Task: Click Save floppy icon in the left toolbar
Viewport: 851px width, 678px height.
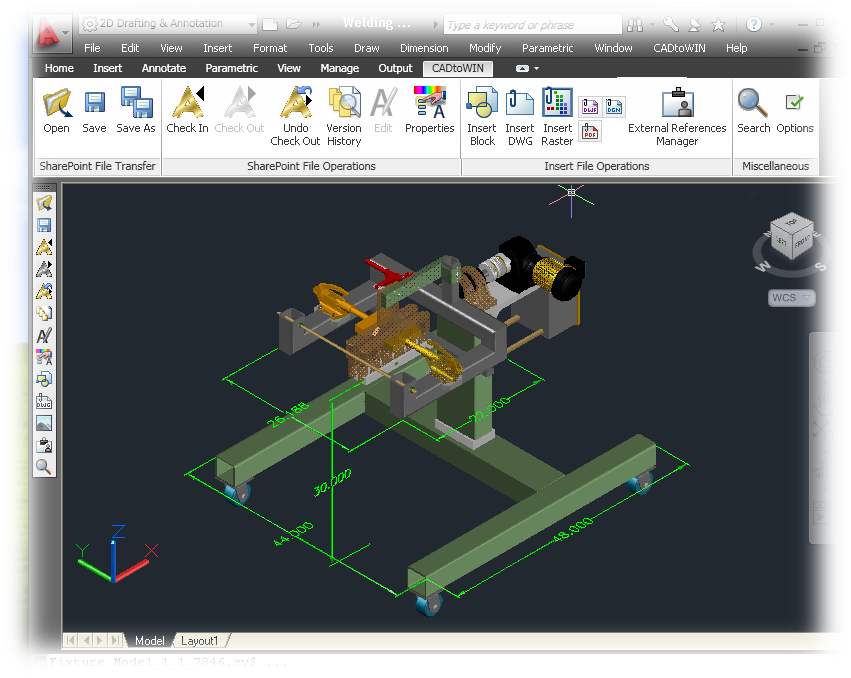Action: pyautogui.click(x=44, y=225)
